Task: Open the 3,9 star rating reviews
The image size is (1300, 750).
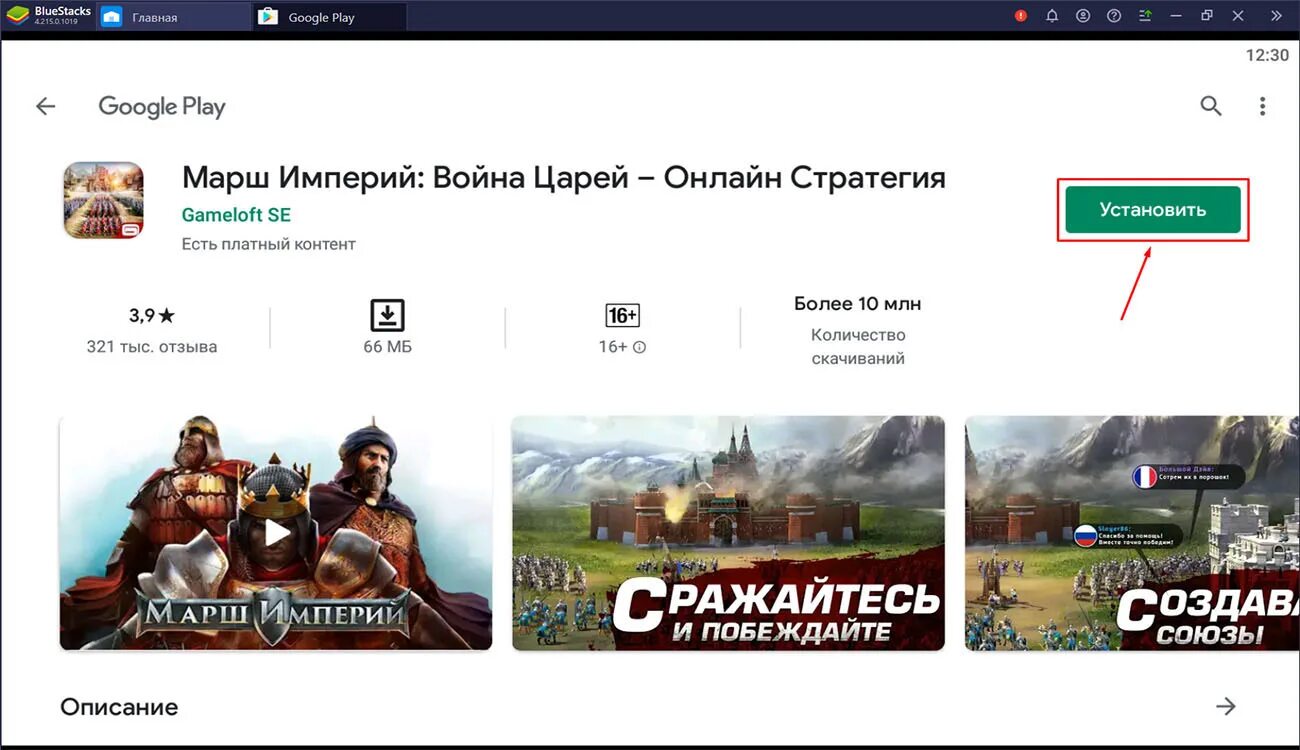Action: tap(152, 316)
